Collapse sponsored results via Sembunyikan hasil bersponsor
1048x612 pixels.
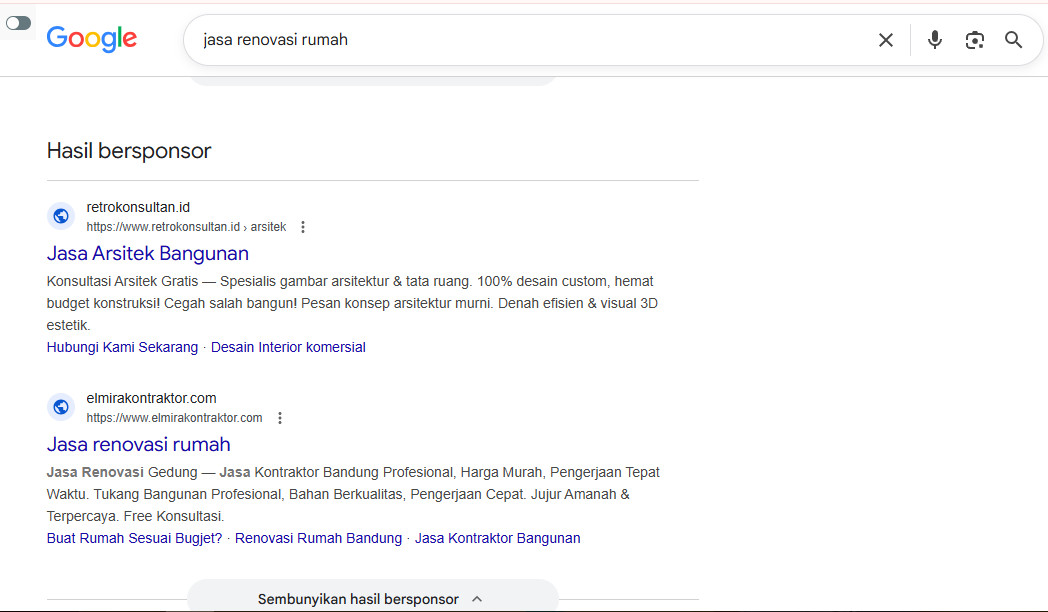click(372, 599)
